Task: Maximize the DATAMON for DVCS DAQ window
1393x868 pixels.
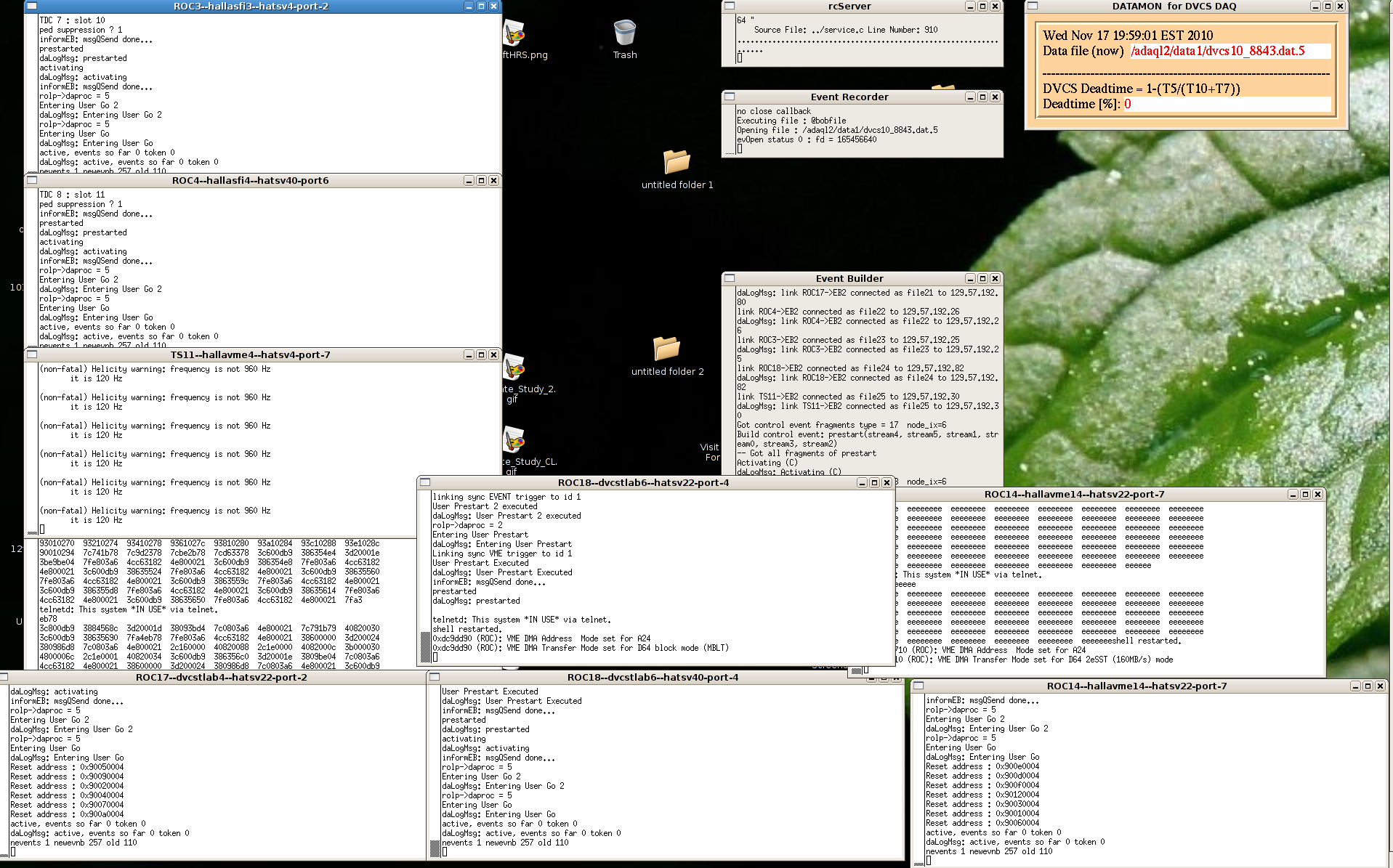Action: click(1328, 6)
